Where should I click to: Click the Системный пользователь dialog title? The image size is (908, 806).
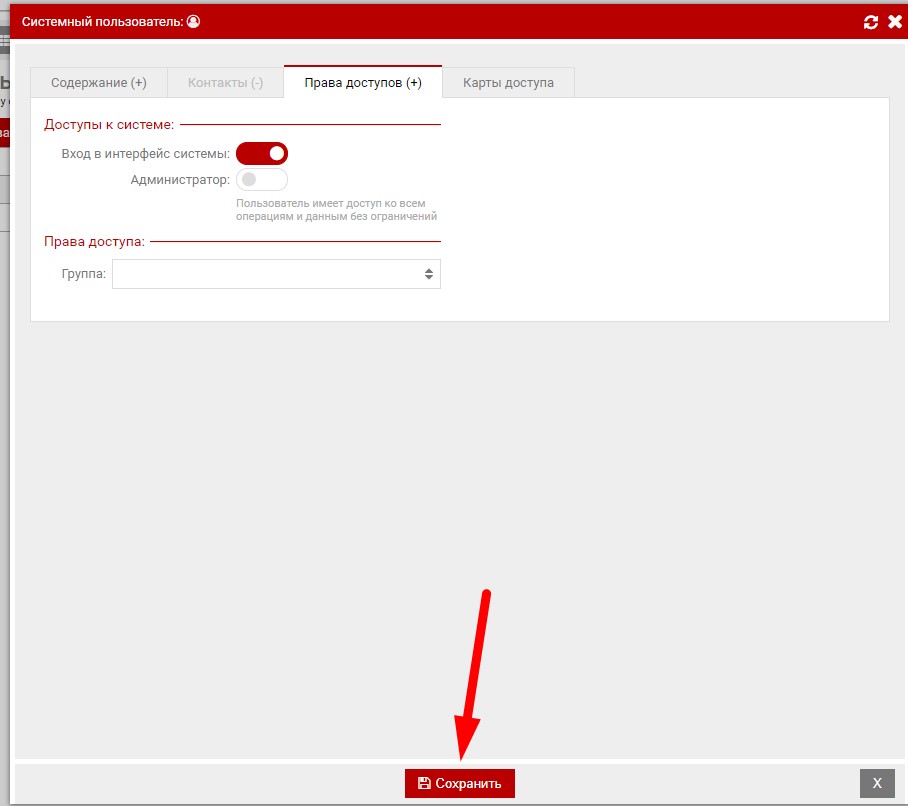click(103, 21)
